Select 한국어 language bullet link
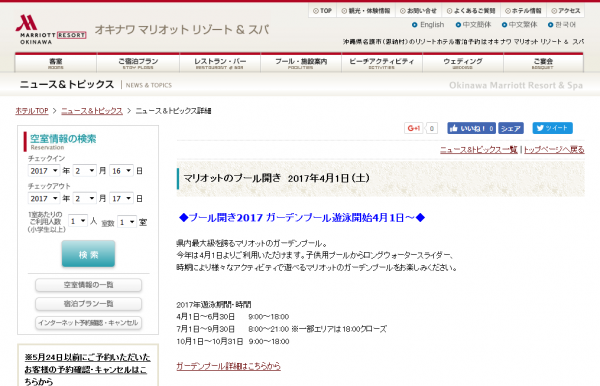This screenshot has height=386, width=600. point(562,25)
